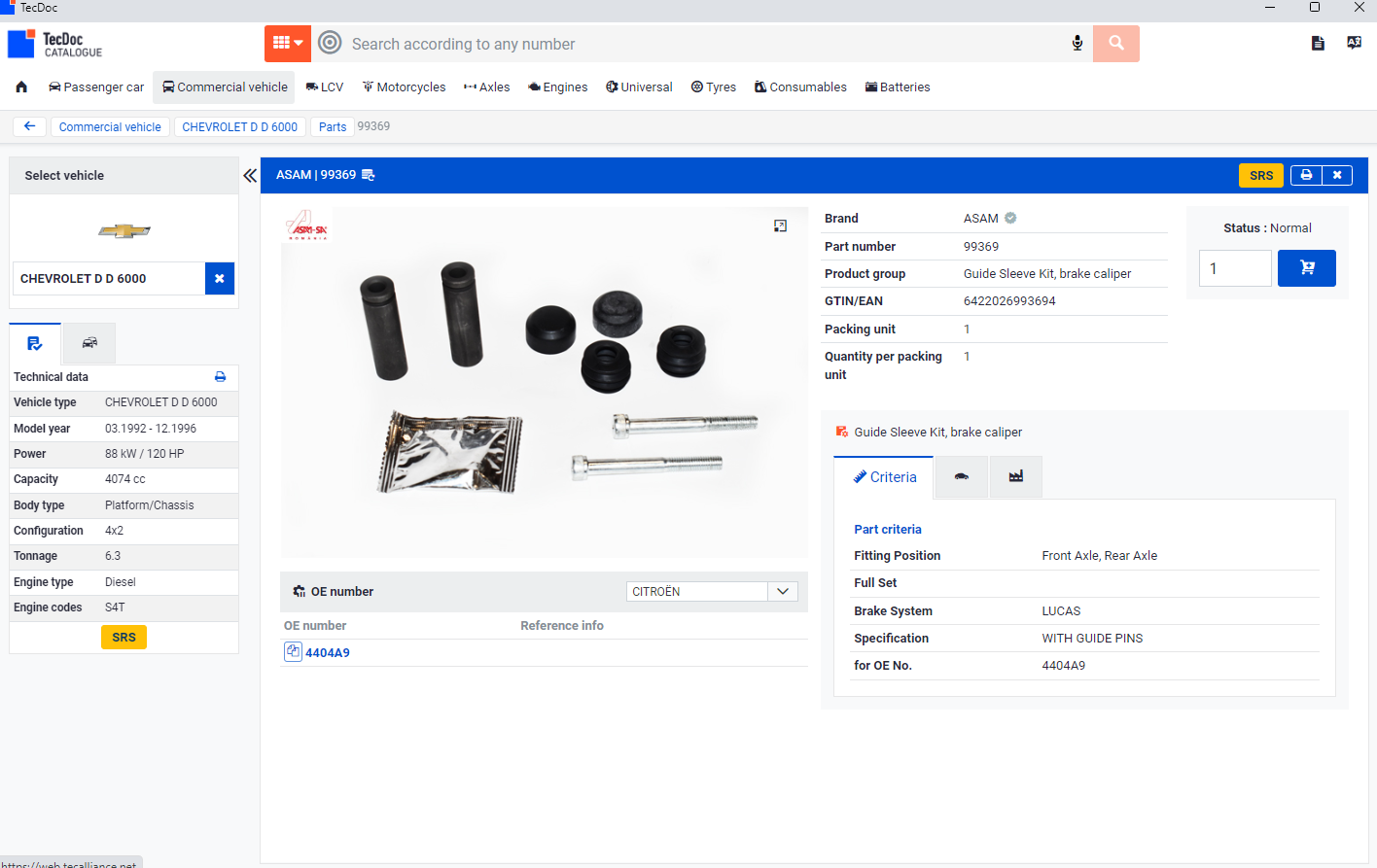Open the Parts breadcrumb link

click(333, 126)
